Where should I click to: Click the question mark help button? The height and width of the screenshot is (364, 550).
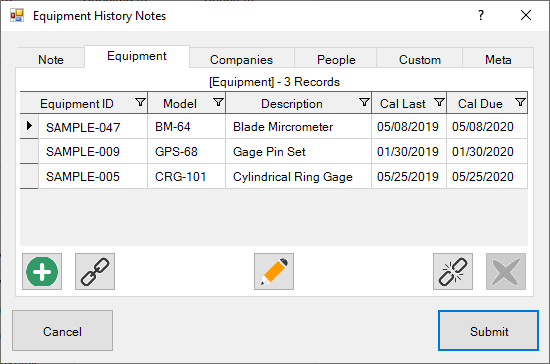(481, 15)
